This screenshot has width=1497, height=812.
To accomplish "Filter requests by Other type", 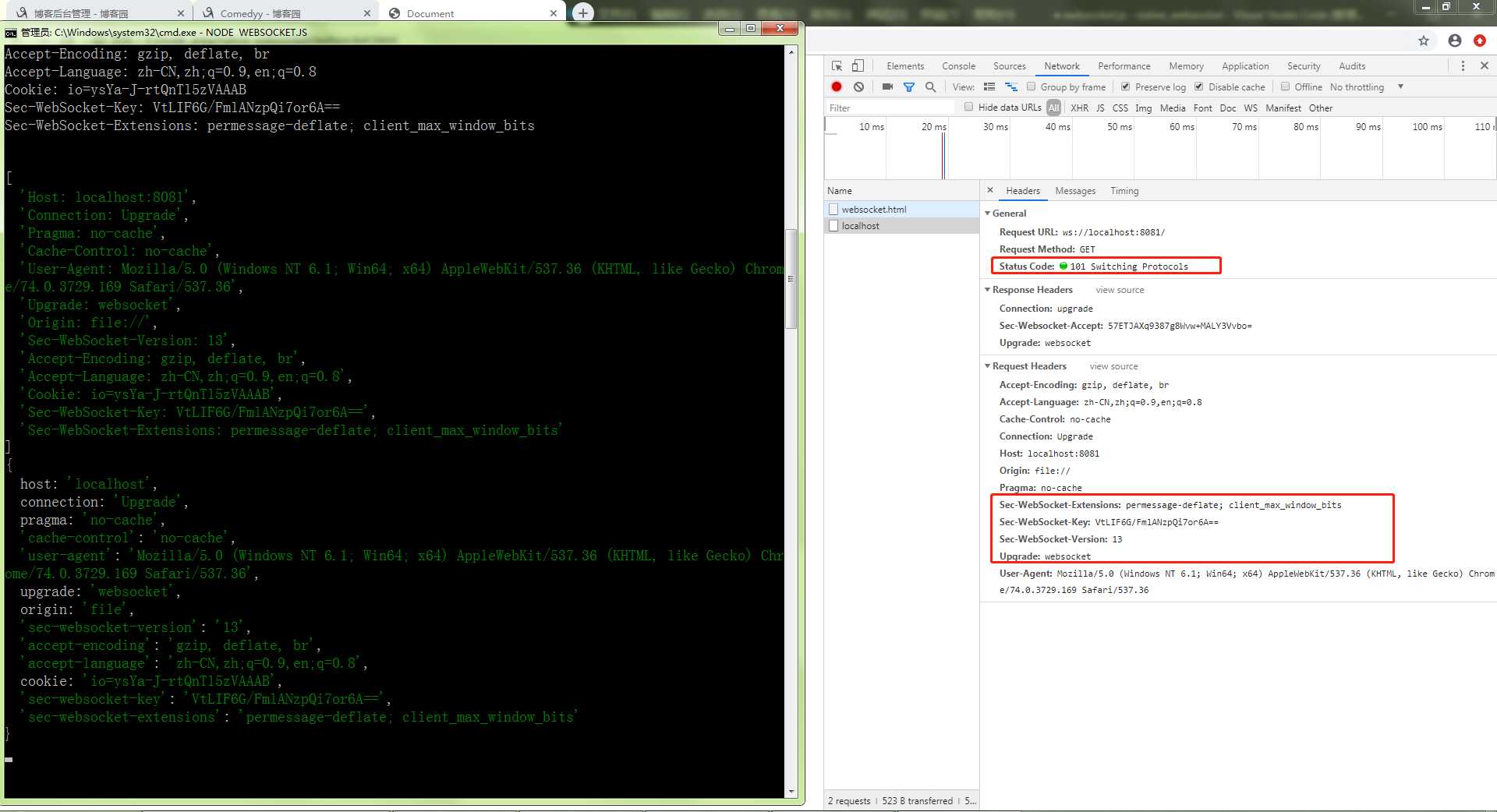I will pyautogui.click(x=1320, y=108).
